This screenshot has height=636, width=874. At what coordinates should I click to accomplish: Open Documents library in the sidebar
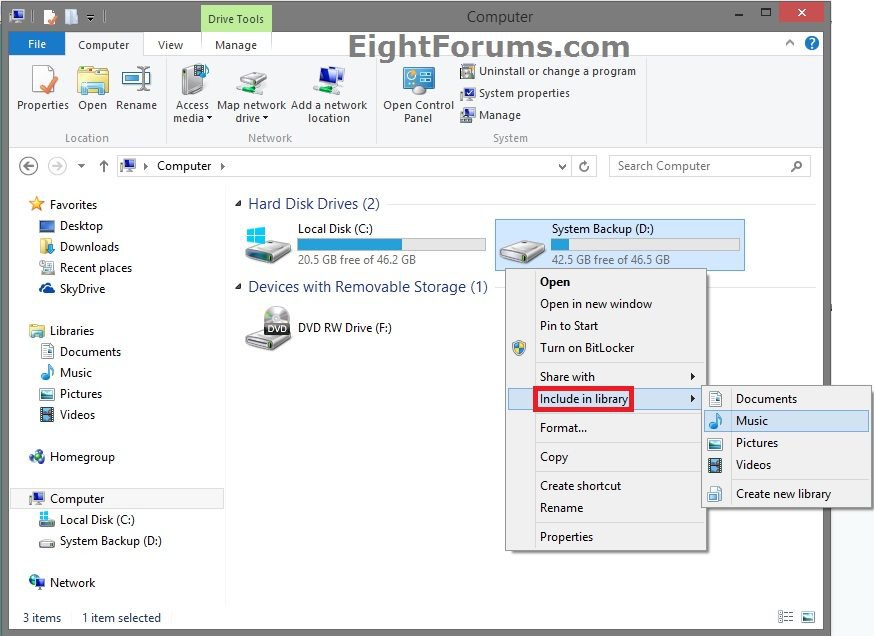coord(80,352)
